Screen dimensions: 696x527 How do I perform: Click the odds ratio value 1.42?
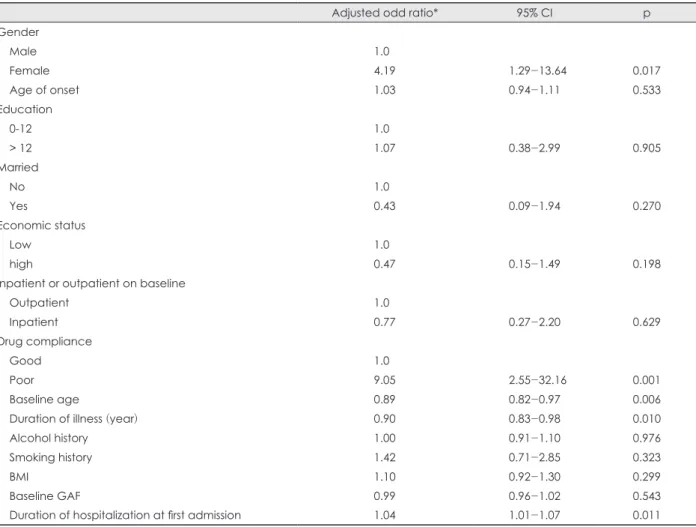click(384, 457)
